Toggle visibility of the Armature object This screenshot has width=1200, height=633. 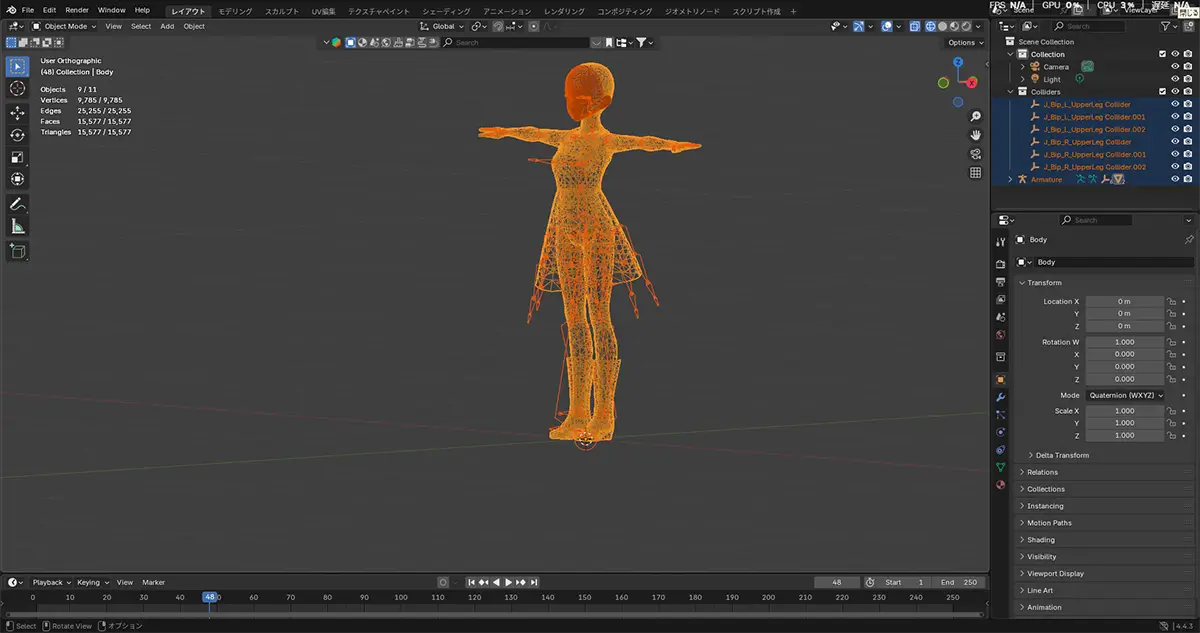tap(1175, 179)
